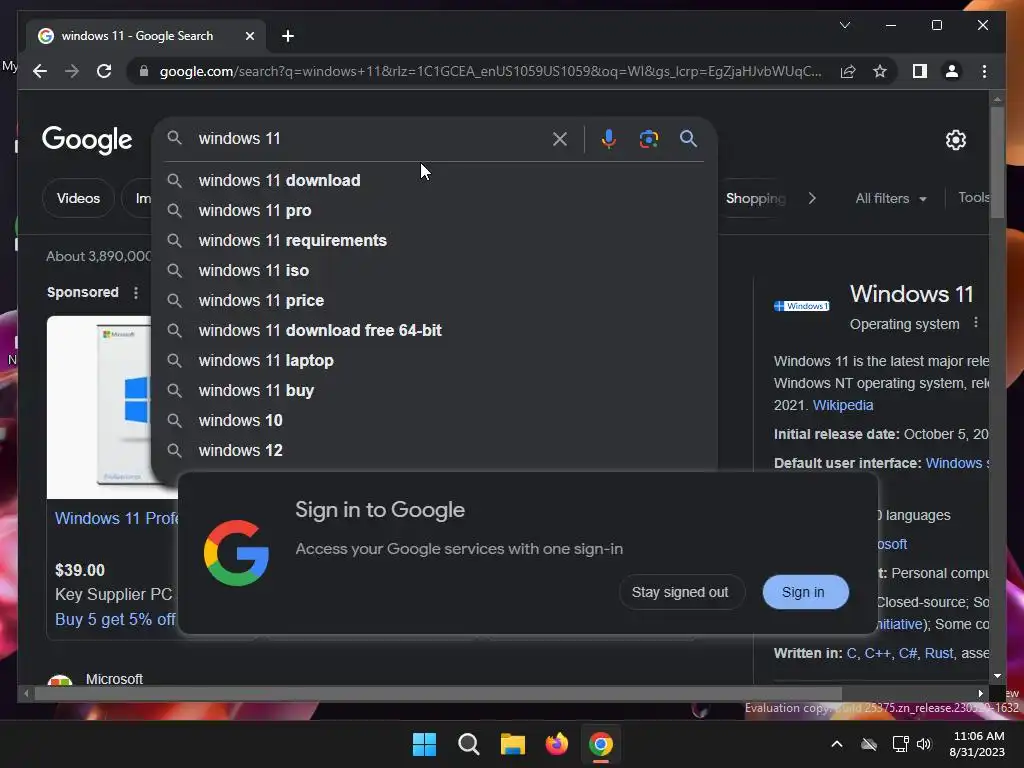Select suggestion windows 11 price

434,300
